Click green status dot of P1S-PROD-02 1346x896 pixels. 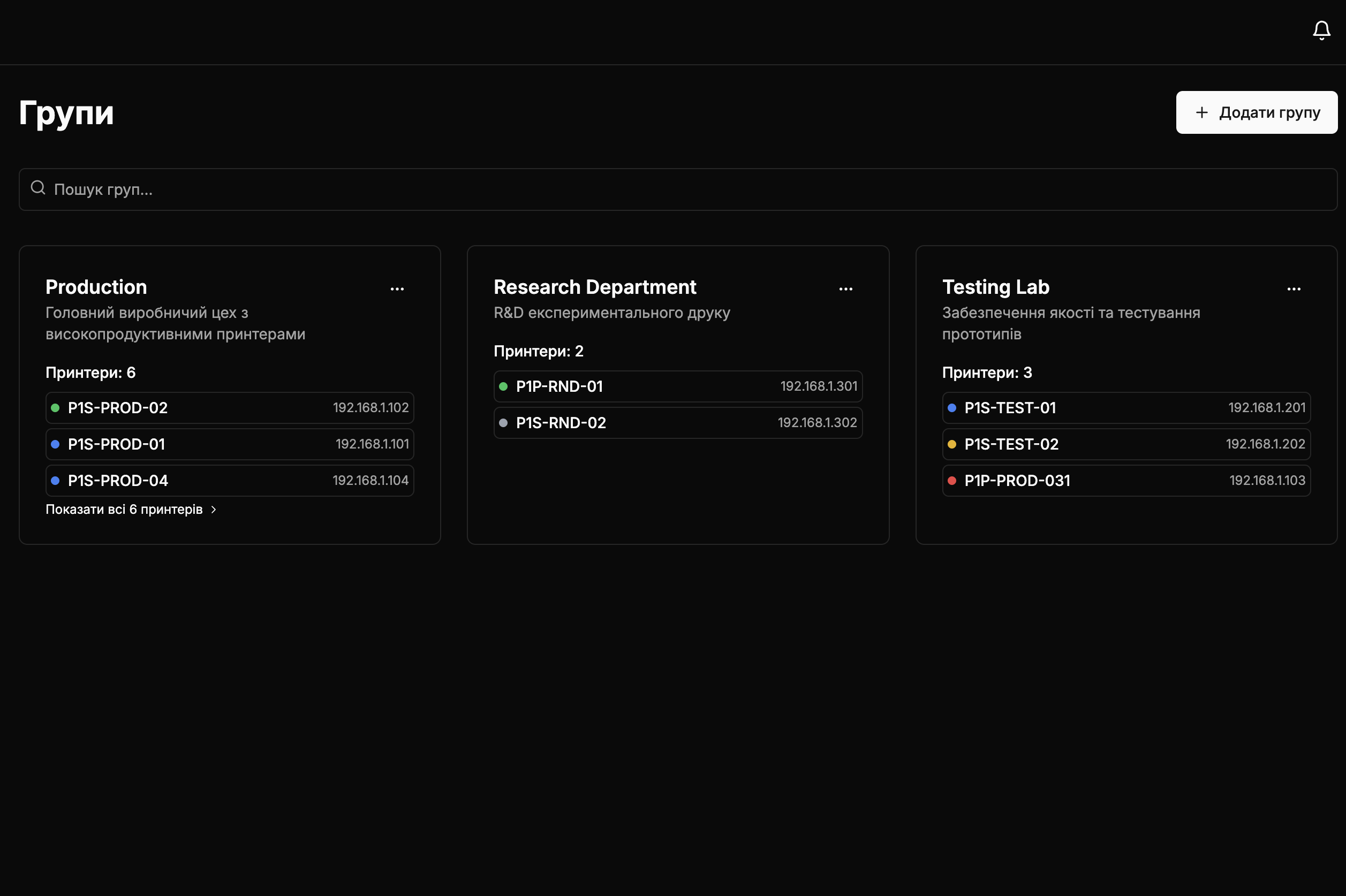[x=56, y=408]
